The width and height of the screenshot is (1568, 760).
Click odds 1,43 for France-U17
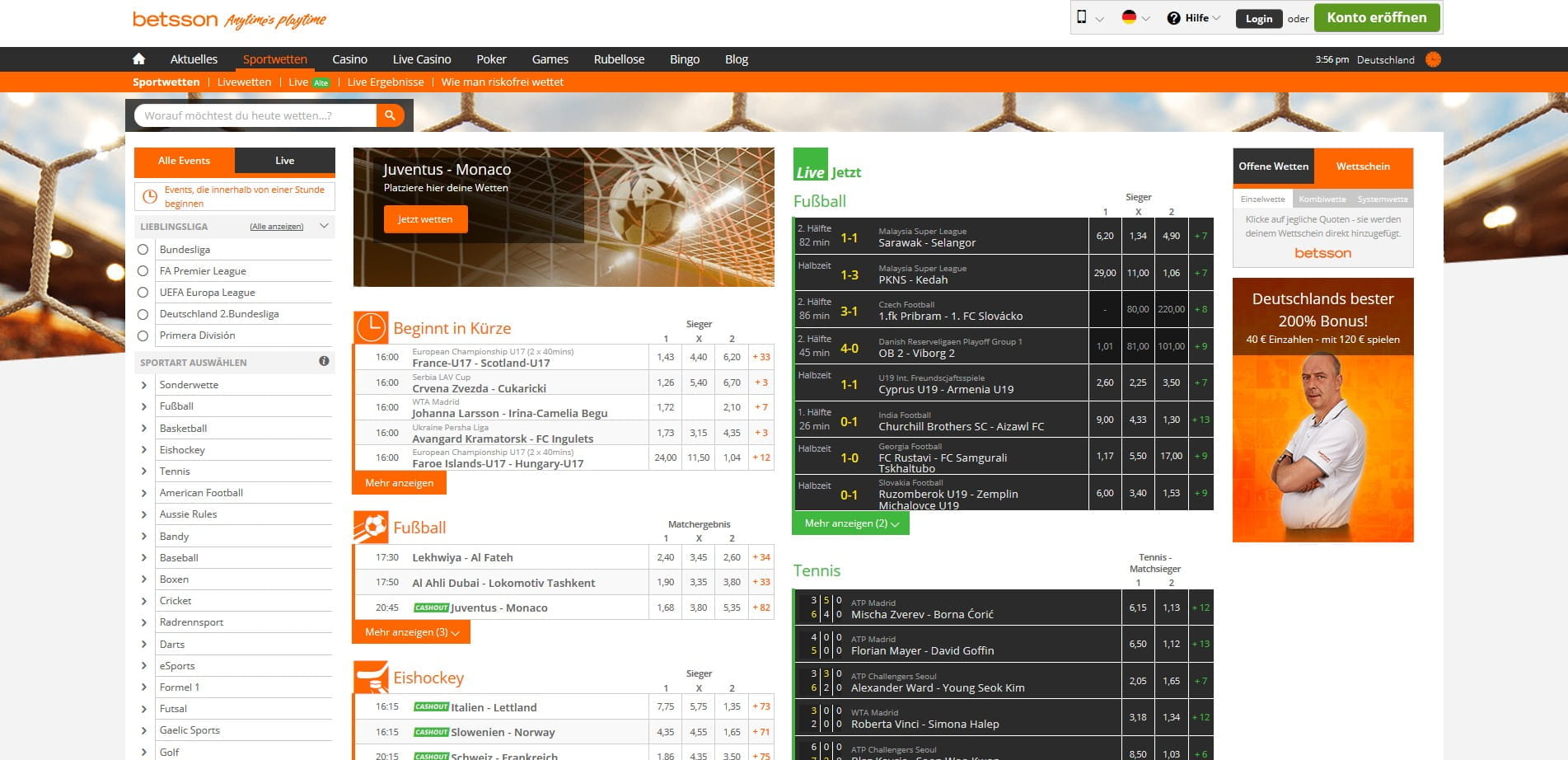pyautogui.click(x=666, y=357)
